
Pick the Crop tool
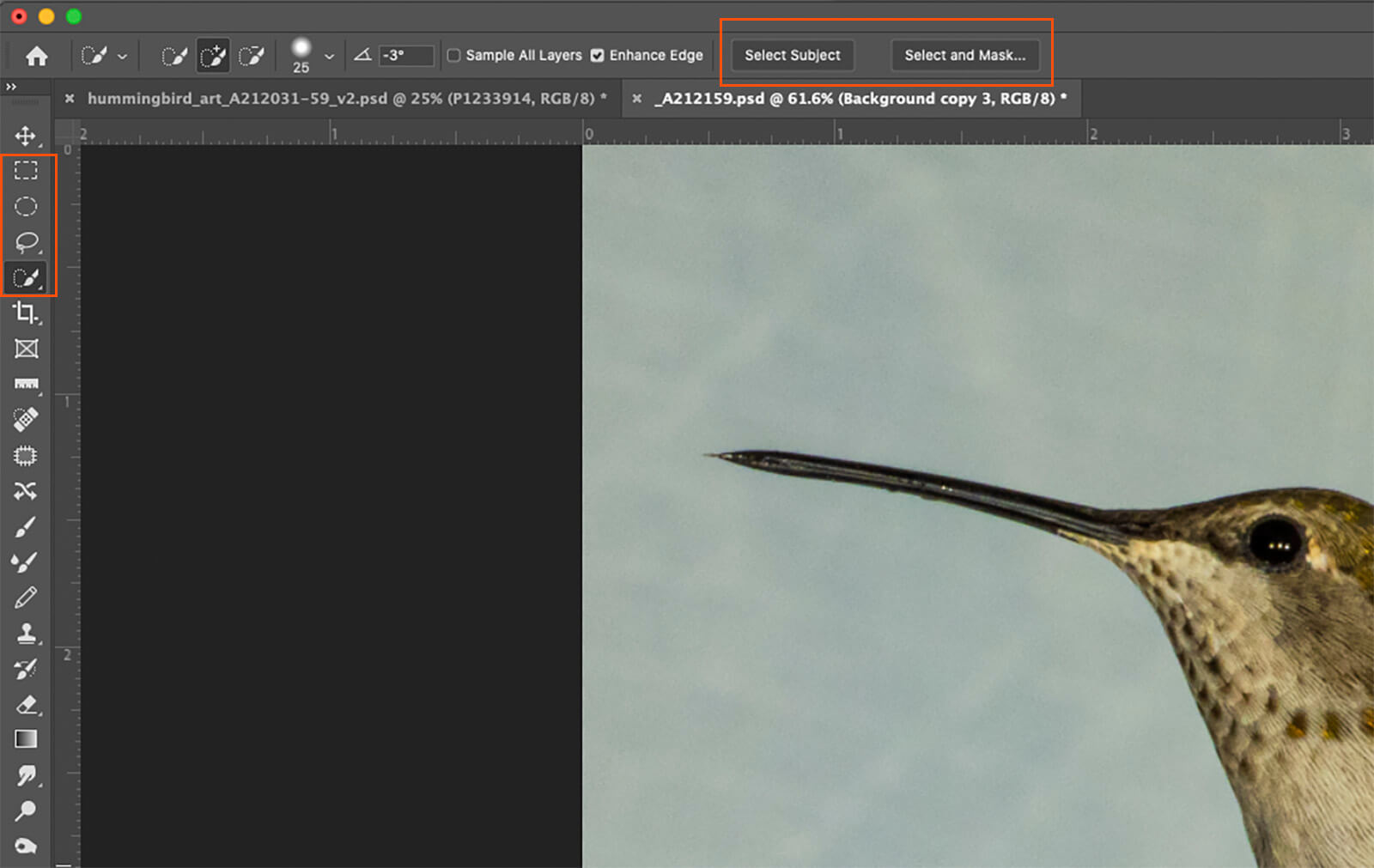click(26, 313)
